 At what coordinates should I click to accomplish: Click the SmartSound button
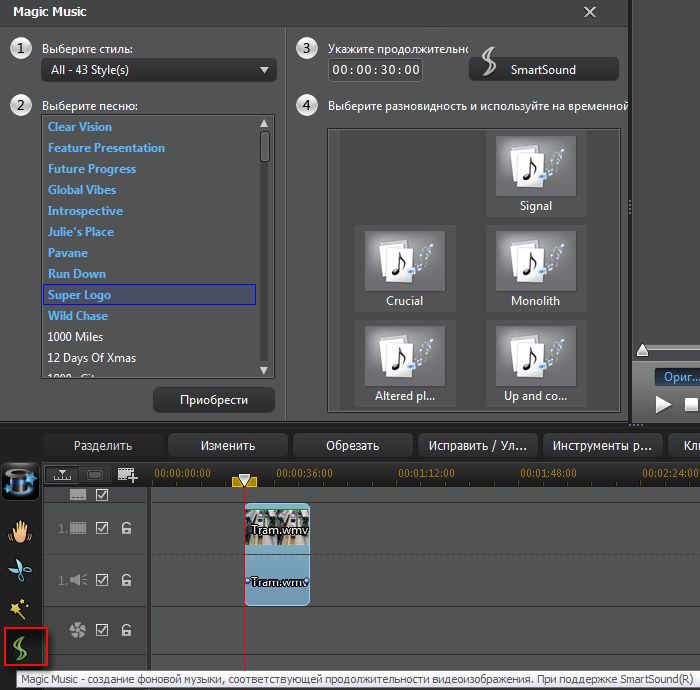pyautogui.click(x=543, y=69)
